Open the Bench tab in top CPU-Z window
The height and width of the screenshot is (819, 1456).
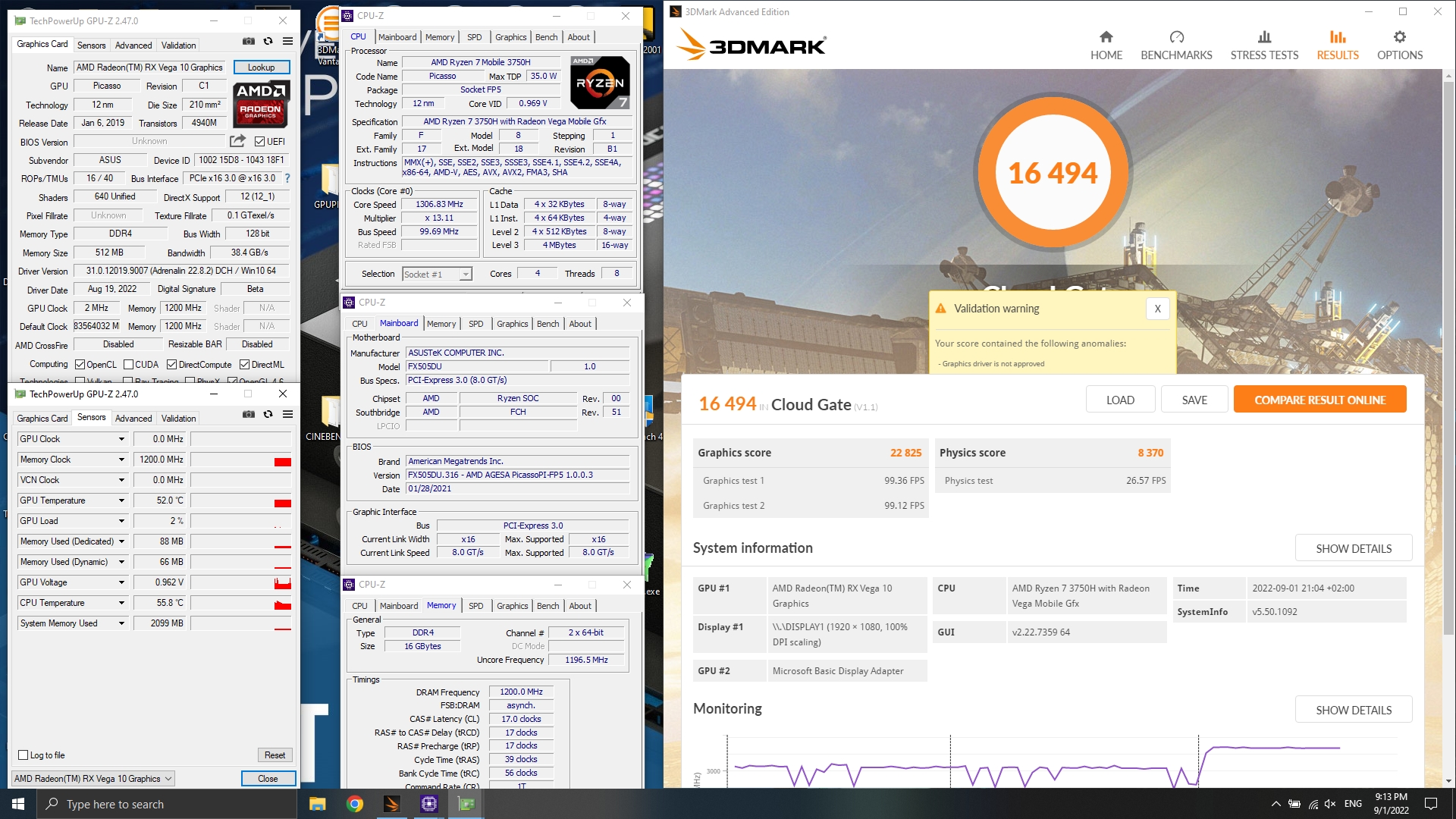[546, 37]
